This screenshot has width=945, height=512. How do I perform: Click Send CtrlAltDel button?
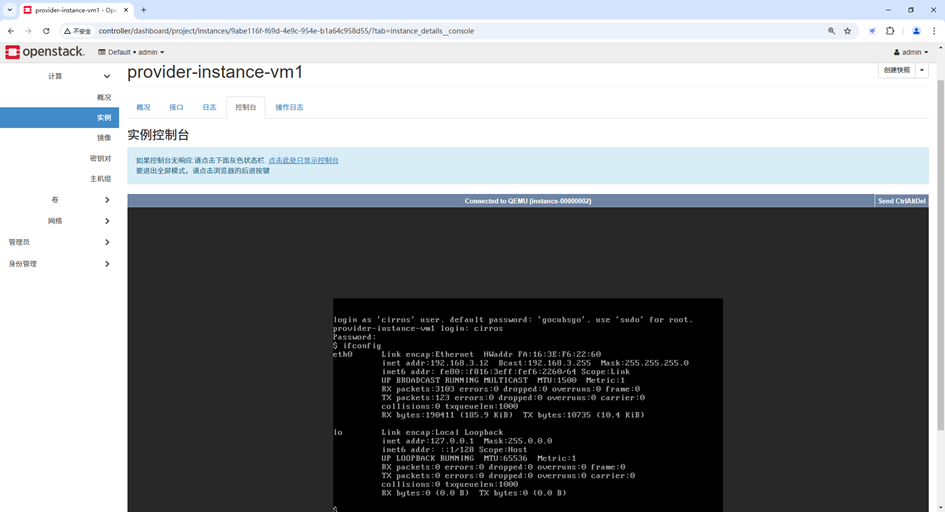pos(902,201)
